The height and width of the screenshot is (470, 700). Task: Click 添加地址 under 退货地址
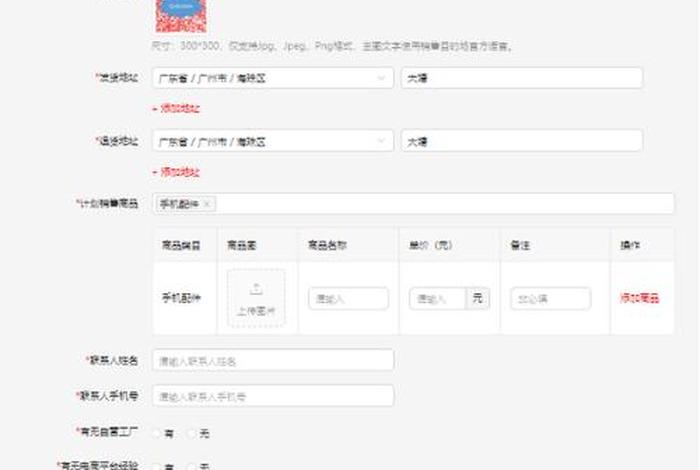(176, 172)
